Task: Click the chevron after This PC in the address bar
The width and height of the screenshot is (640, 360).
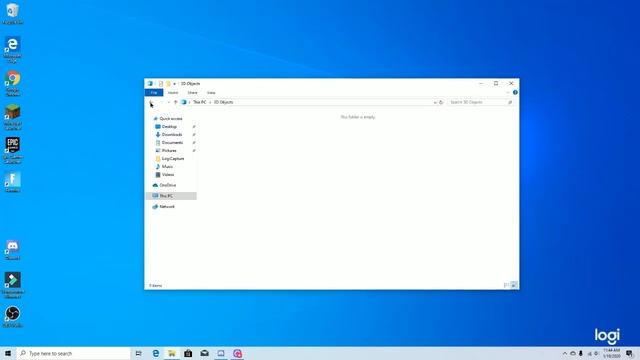Action: click(210, 102)
